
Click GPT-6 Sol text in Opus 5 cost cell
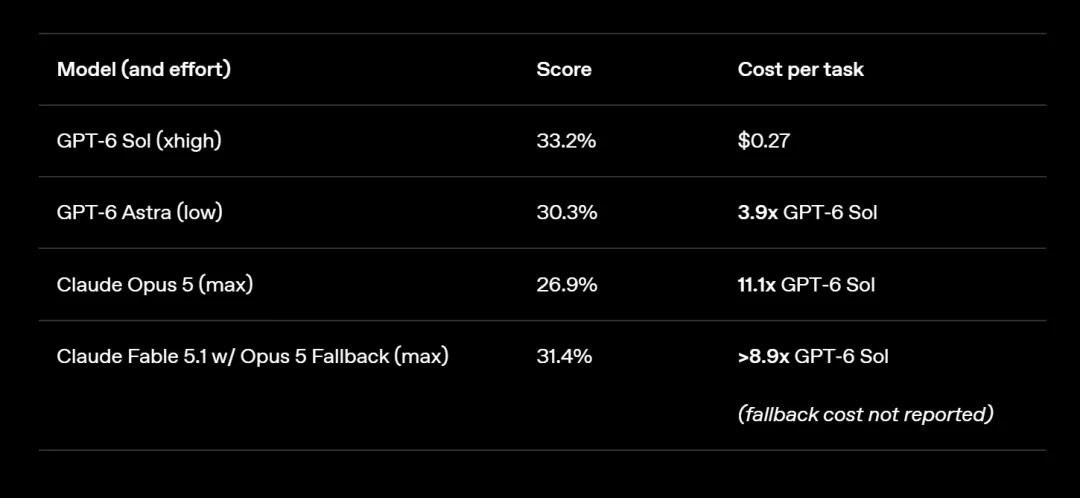pyautogui.click(x=828, y=284)
